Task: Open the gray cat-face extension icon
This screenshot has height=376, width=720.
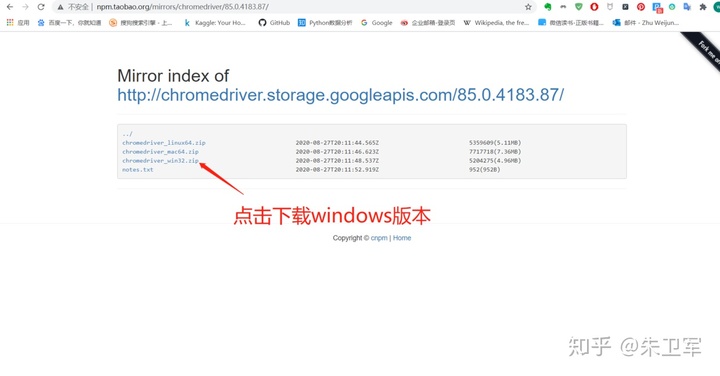Action: pos(610,7)
